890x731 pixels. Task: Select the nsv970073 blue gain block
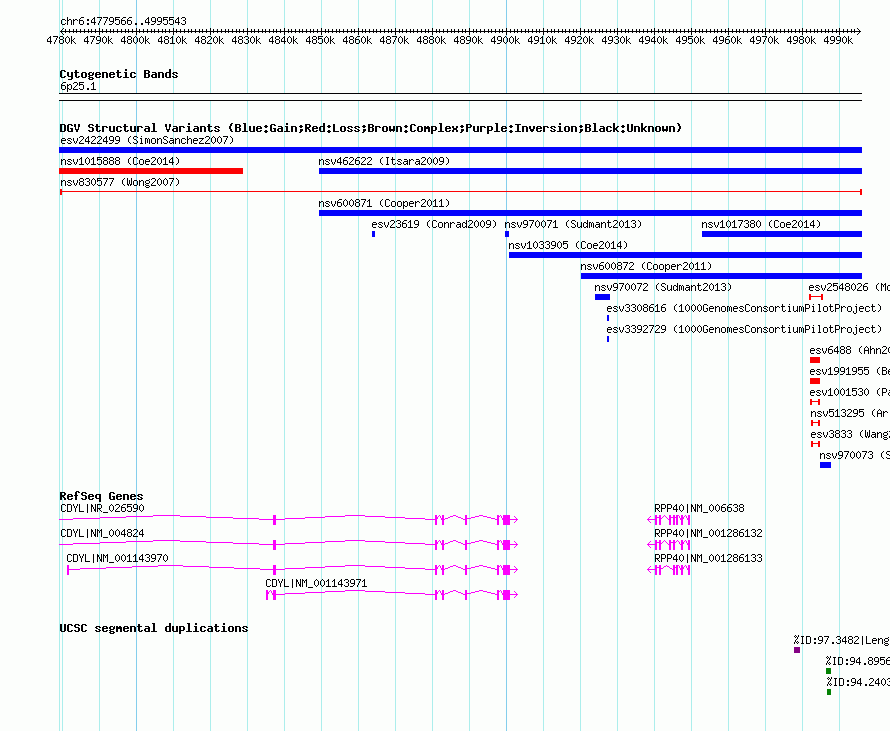coord(825,465)
